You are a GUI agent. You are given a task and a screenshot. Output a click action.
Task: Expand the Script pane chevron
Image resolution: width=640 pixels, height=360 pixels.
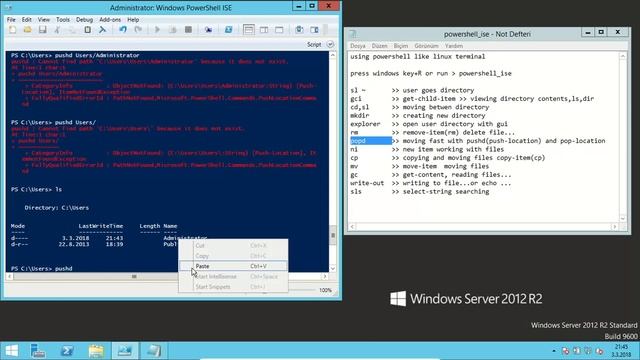point(330,44)
